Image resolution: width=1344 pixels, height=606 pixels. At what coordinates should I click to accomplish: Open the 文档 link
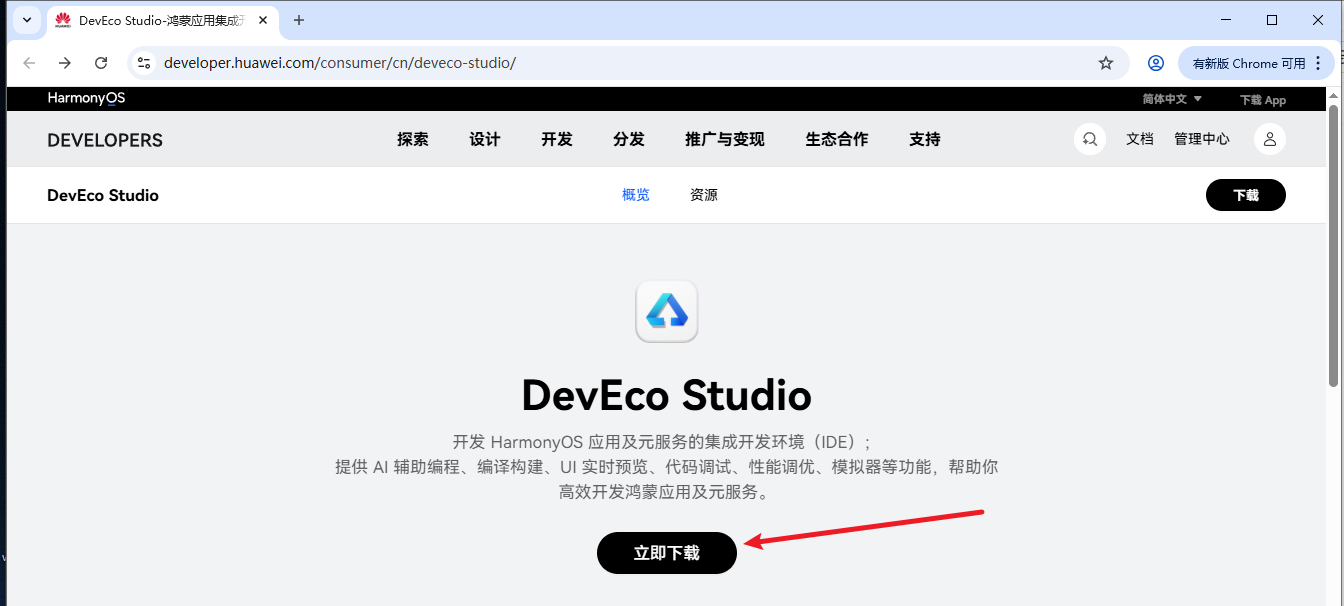1140,139
